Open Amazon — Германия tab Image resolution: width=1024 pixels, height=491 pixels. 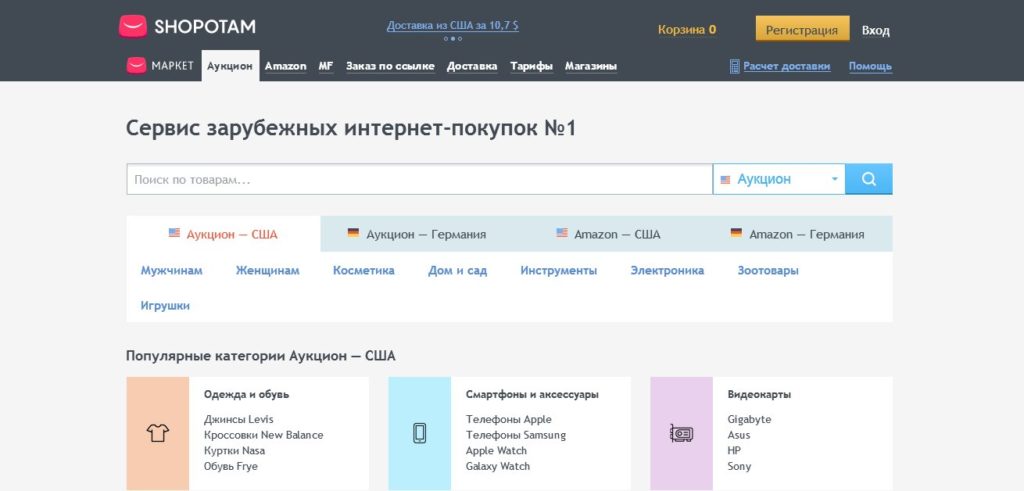coord(797,235)
